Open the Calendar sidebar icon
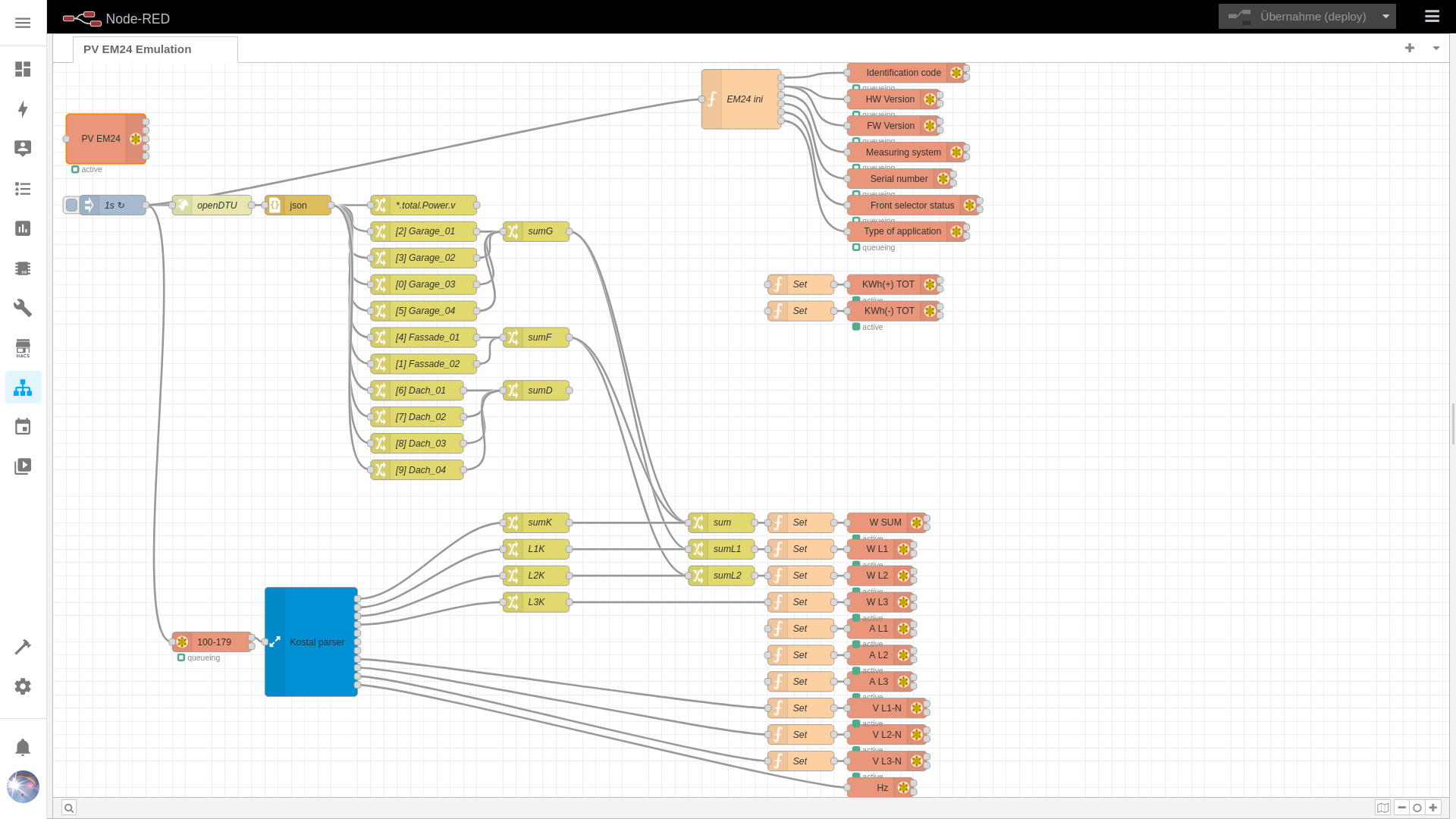The height and width of the screenshot is (819, 1456). tap(23, 427)
